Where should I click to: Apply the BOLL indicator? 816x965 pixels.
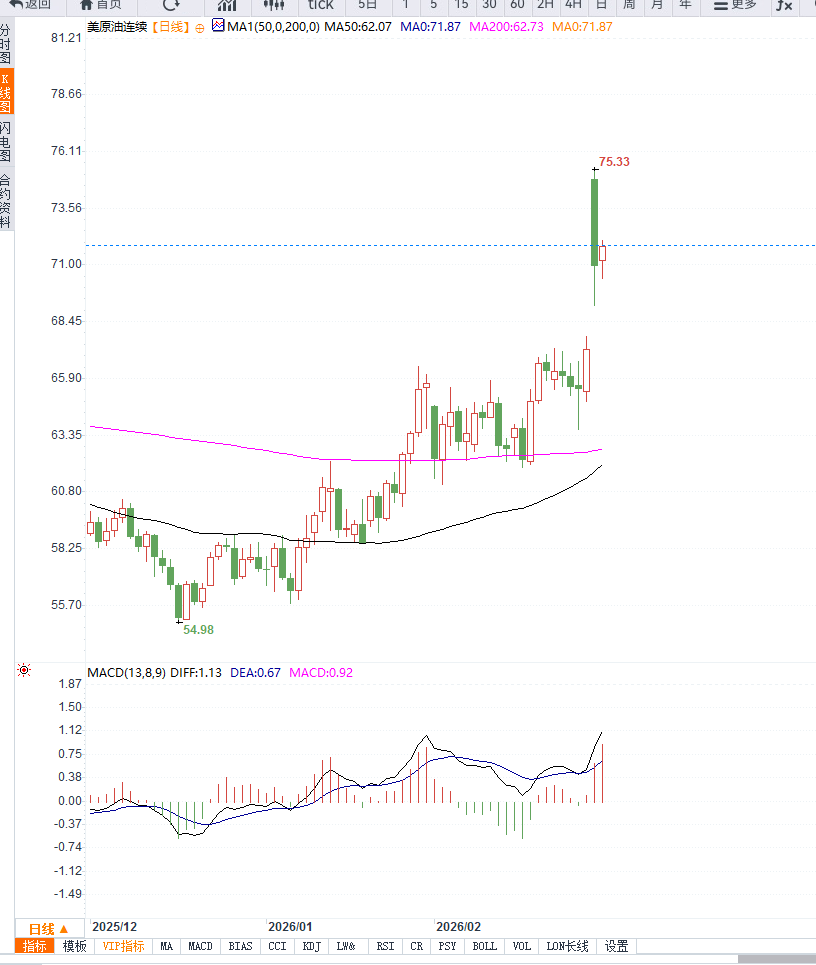484,946
